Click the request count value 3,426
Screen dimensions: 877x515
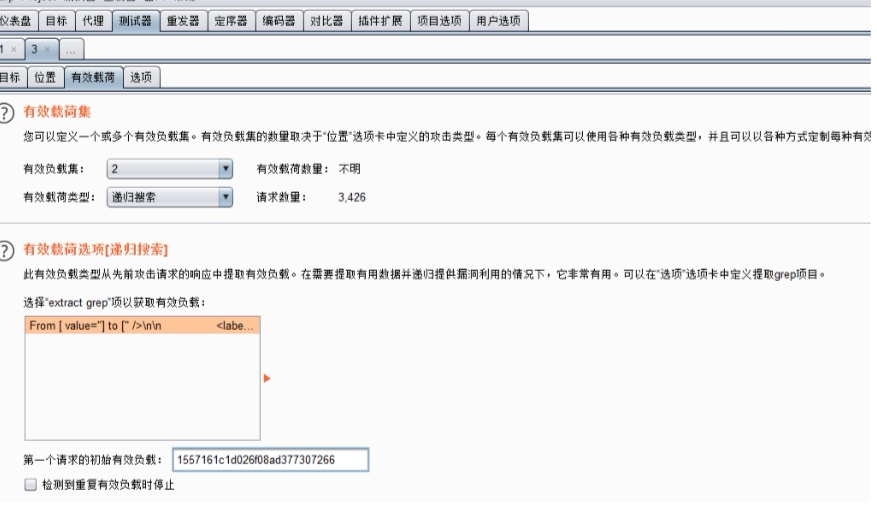pyautogui.click(x=352, y=197)
